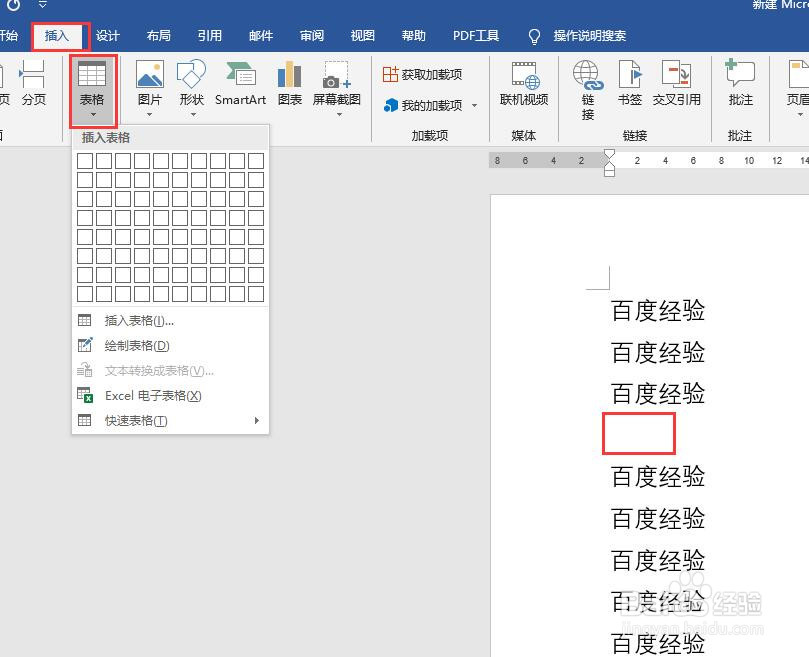The height and width of the screenshot is (657, 809).
Task: Click the Pictures (图片) icon
Action: pos(150,74)
